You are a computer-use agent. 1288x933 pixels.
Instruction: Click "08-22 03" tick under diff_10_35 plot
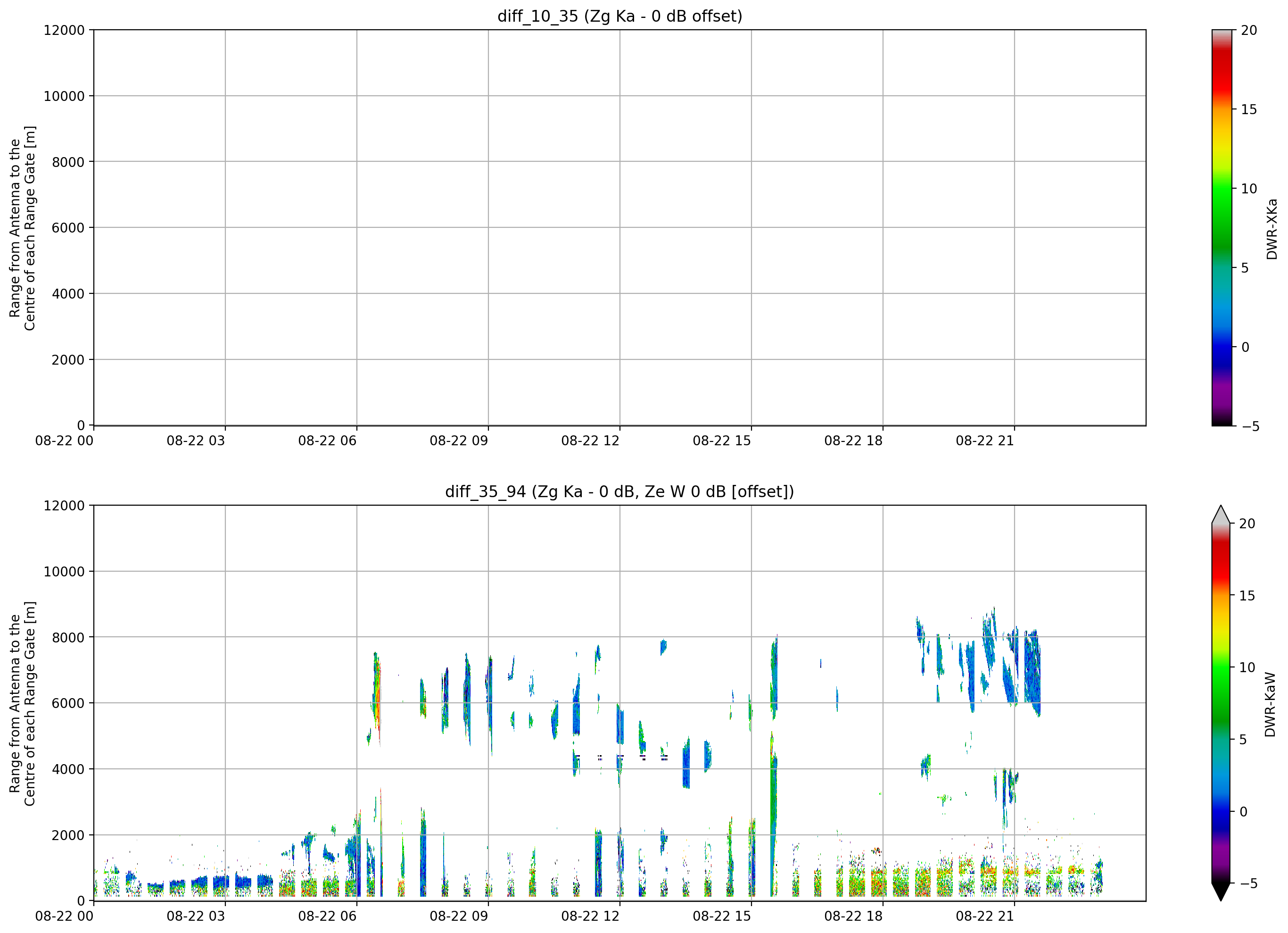pyautogui.click(x=196, y=441)
